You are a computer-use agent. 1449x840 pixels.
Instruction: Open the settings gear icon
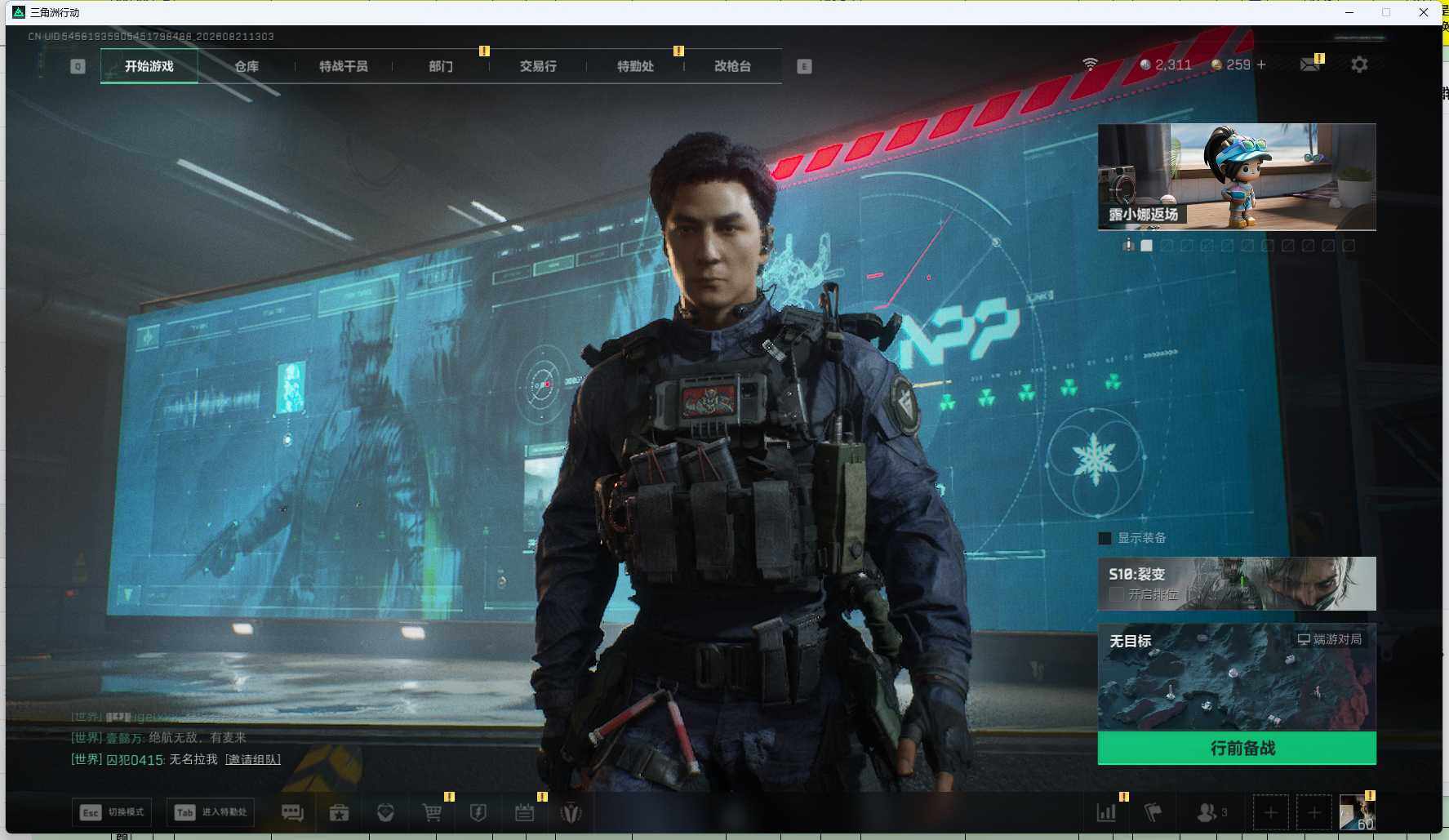1359,64
